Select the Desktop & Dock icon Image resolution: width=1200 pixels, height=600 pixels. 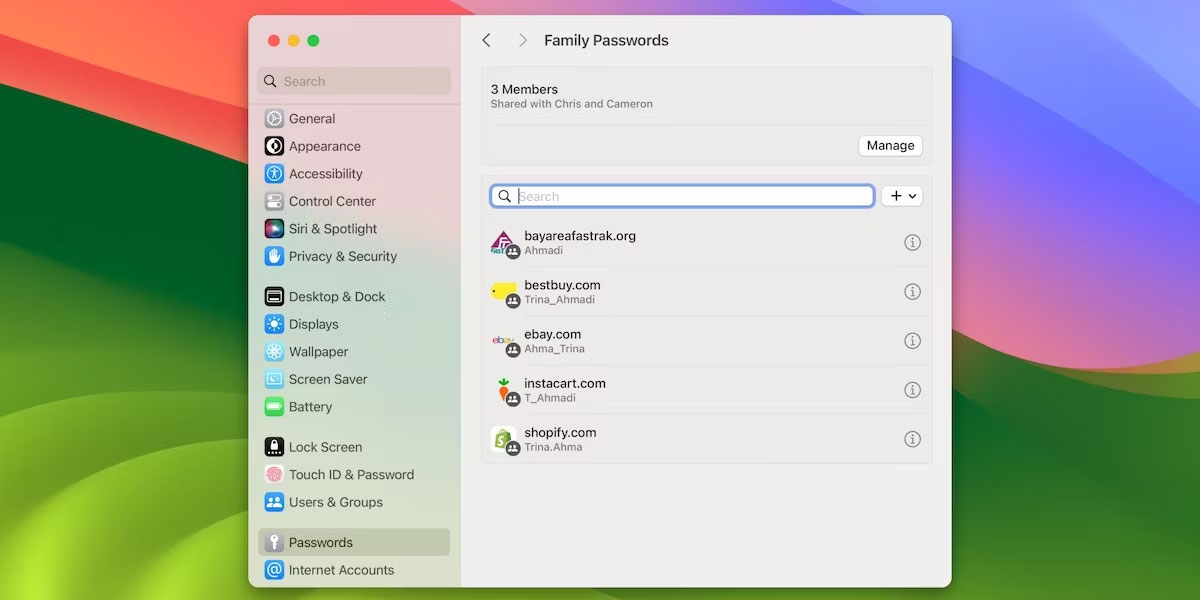point(274,296)
